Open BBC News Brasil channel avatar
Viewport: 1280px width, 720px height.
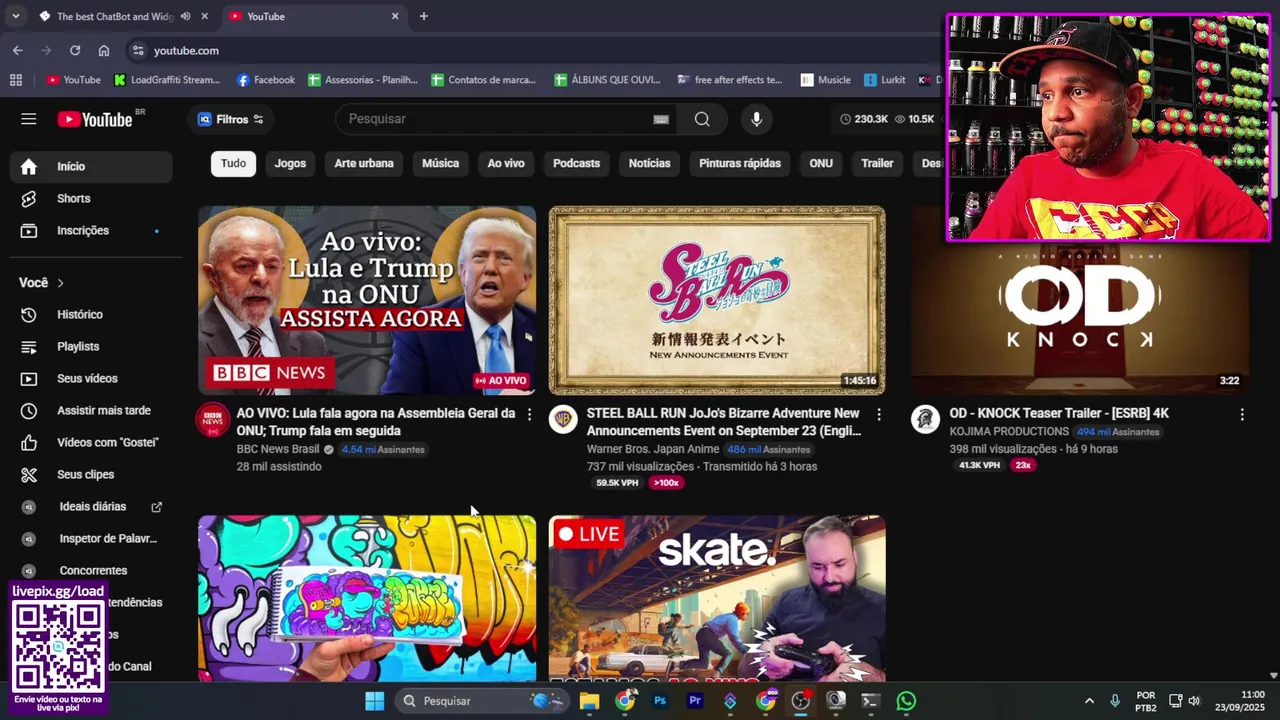[x=212, y=420]
